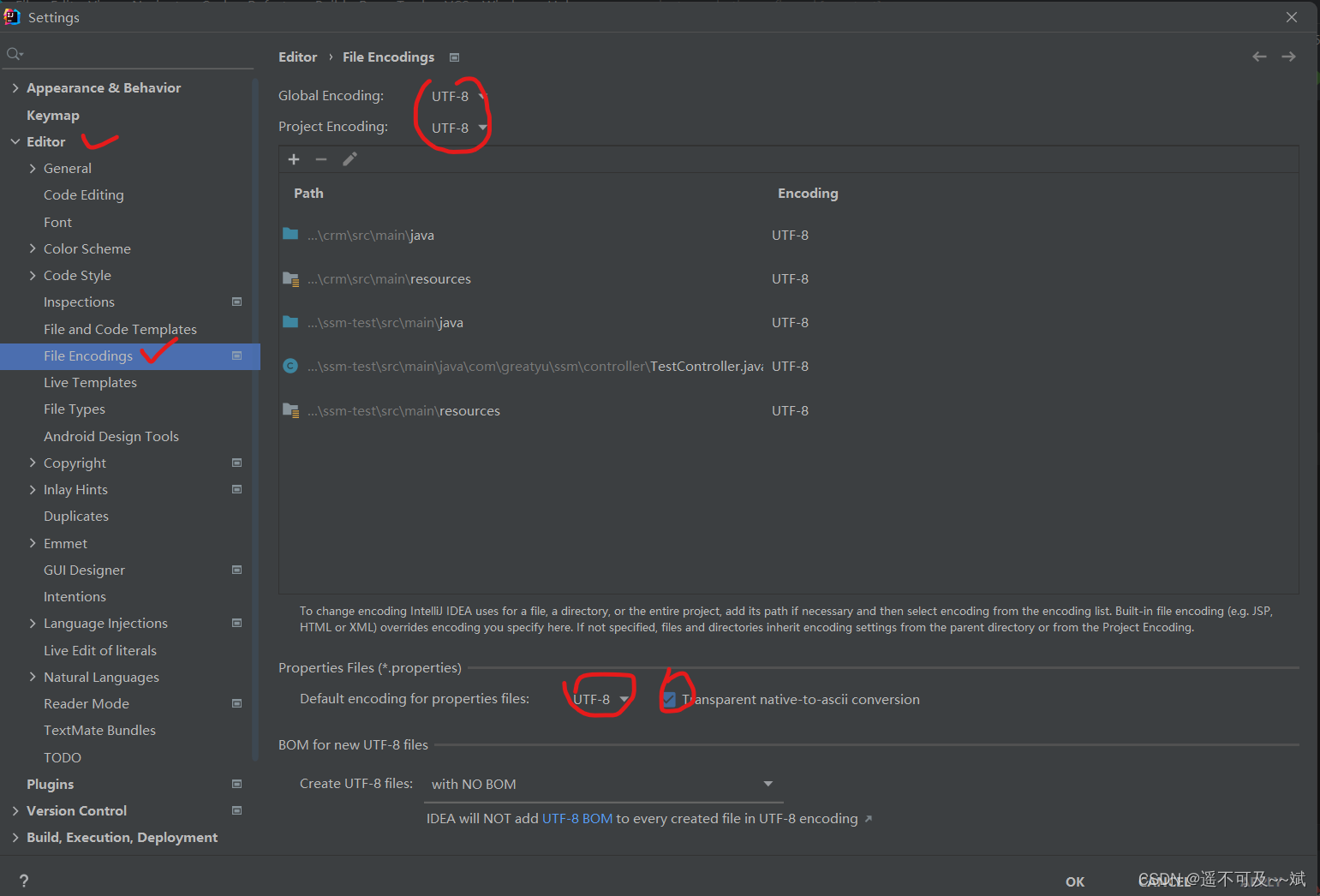Click project icon on File Encodings tree row
The height and width of the screenshot is (896, 1320).
[237, 355]
